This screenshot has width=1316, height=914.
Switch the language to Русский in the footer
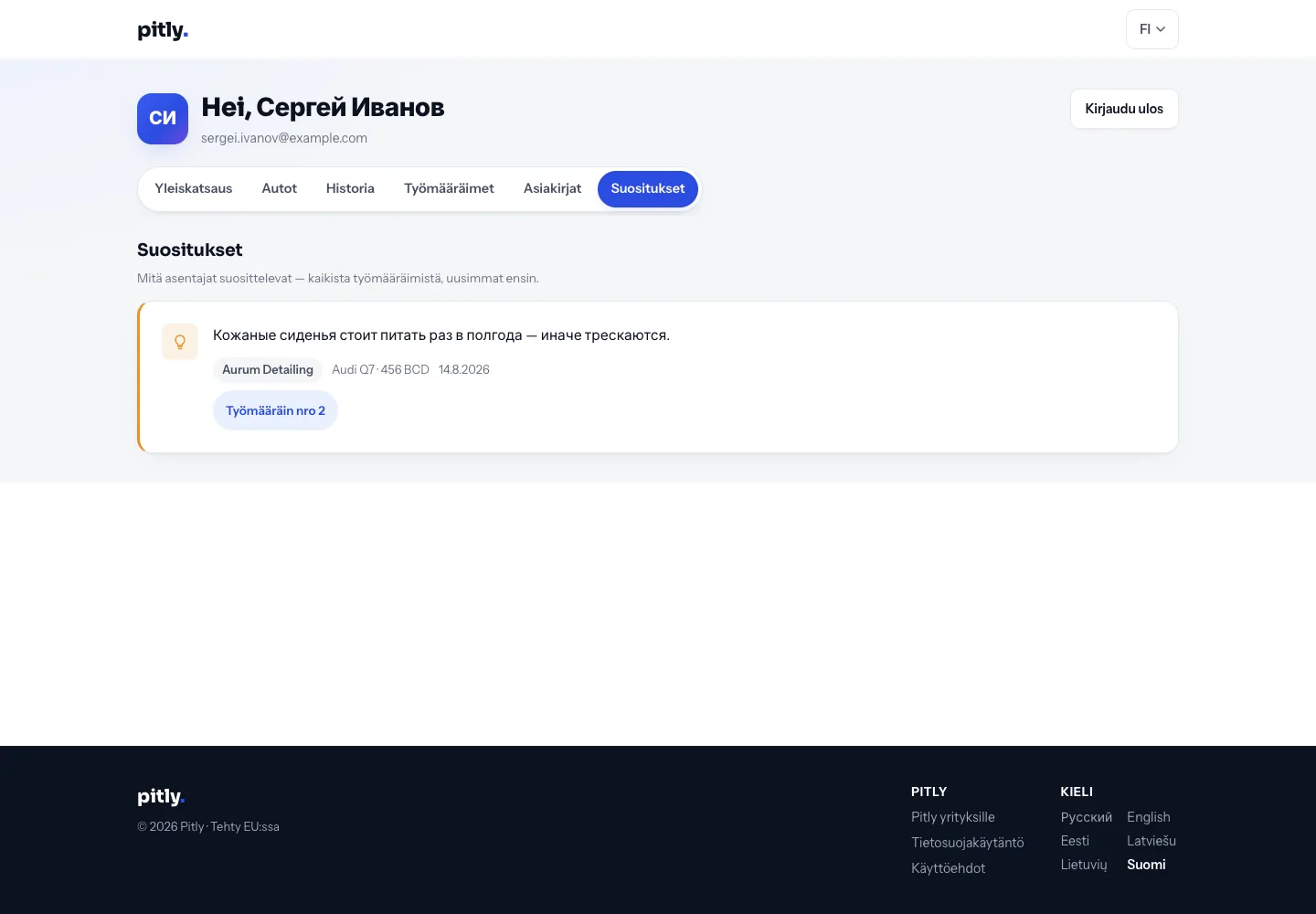pos(1087,817)
